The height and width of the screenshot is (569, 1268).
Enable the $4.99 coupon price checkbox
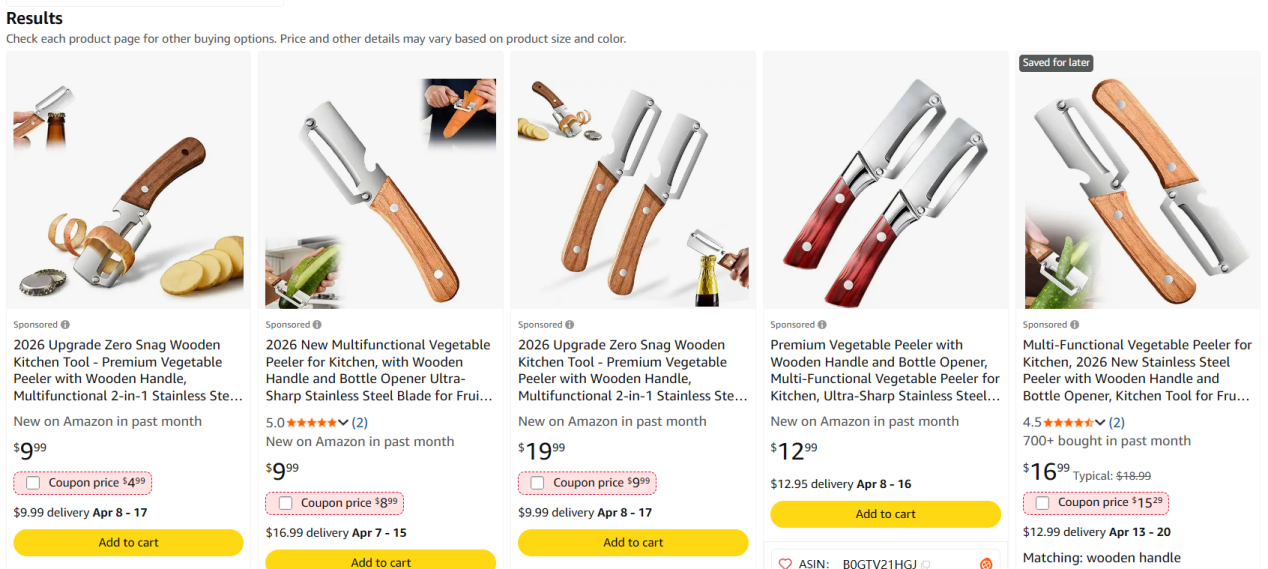point(33,483)
